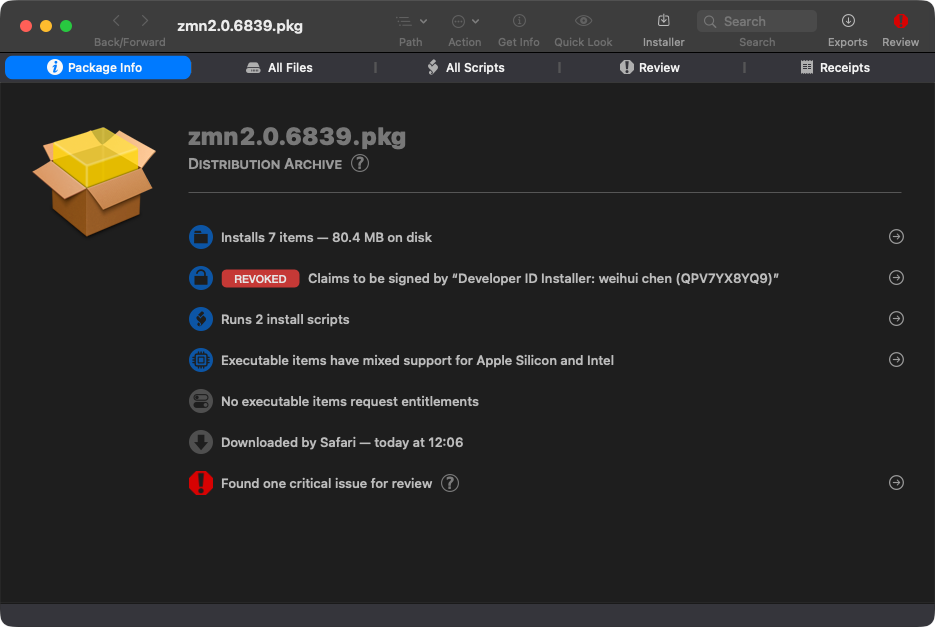The height and width of the screenshot is (627, 935).
Task: Switch to the All Scripts tab
Action: point(465,68)
